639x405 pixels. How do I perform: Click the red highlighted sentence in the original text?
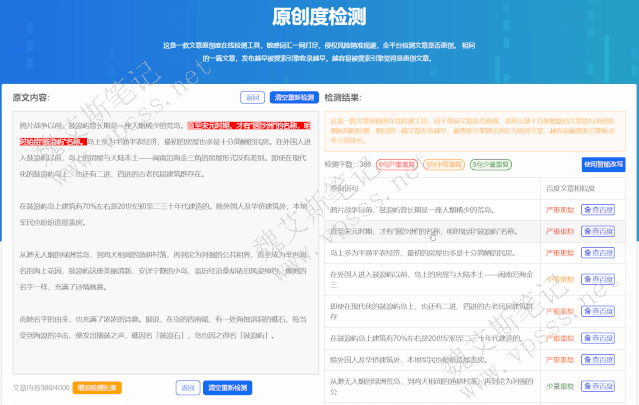250,127
